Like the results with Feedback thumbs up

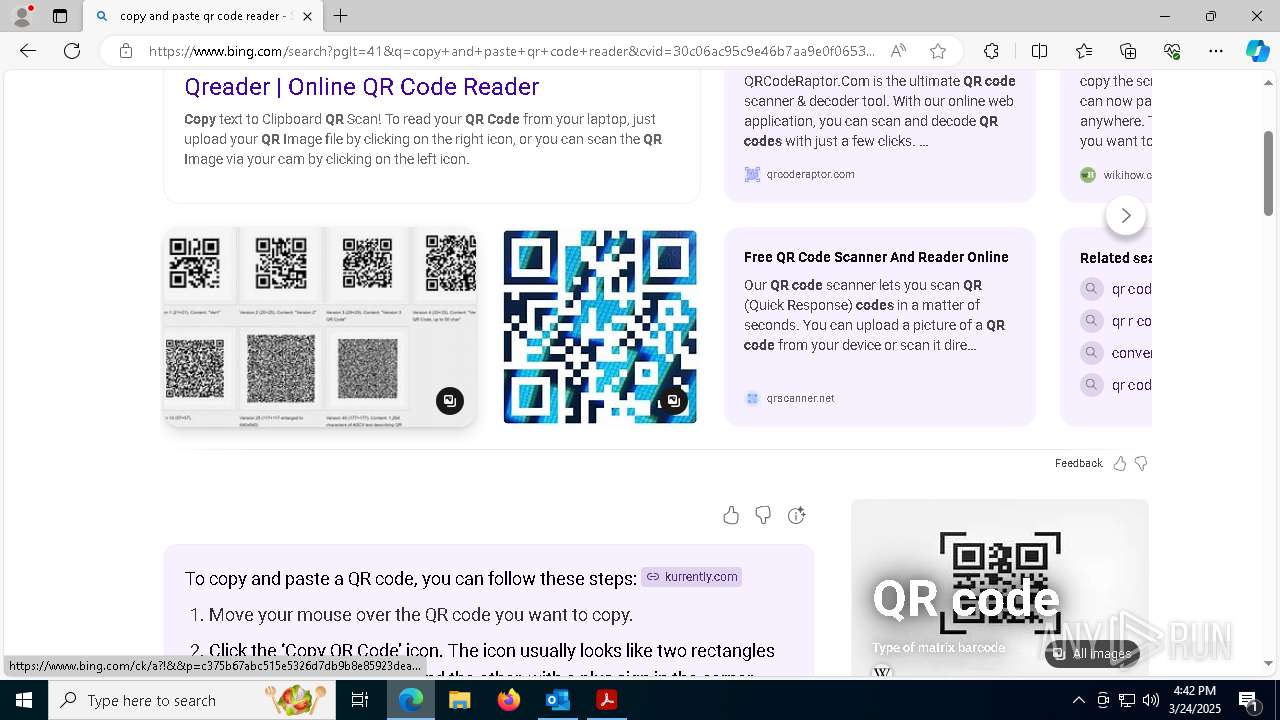click(x=1120, y=463)
